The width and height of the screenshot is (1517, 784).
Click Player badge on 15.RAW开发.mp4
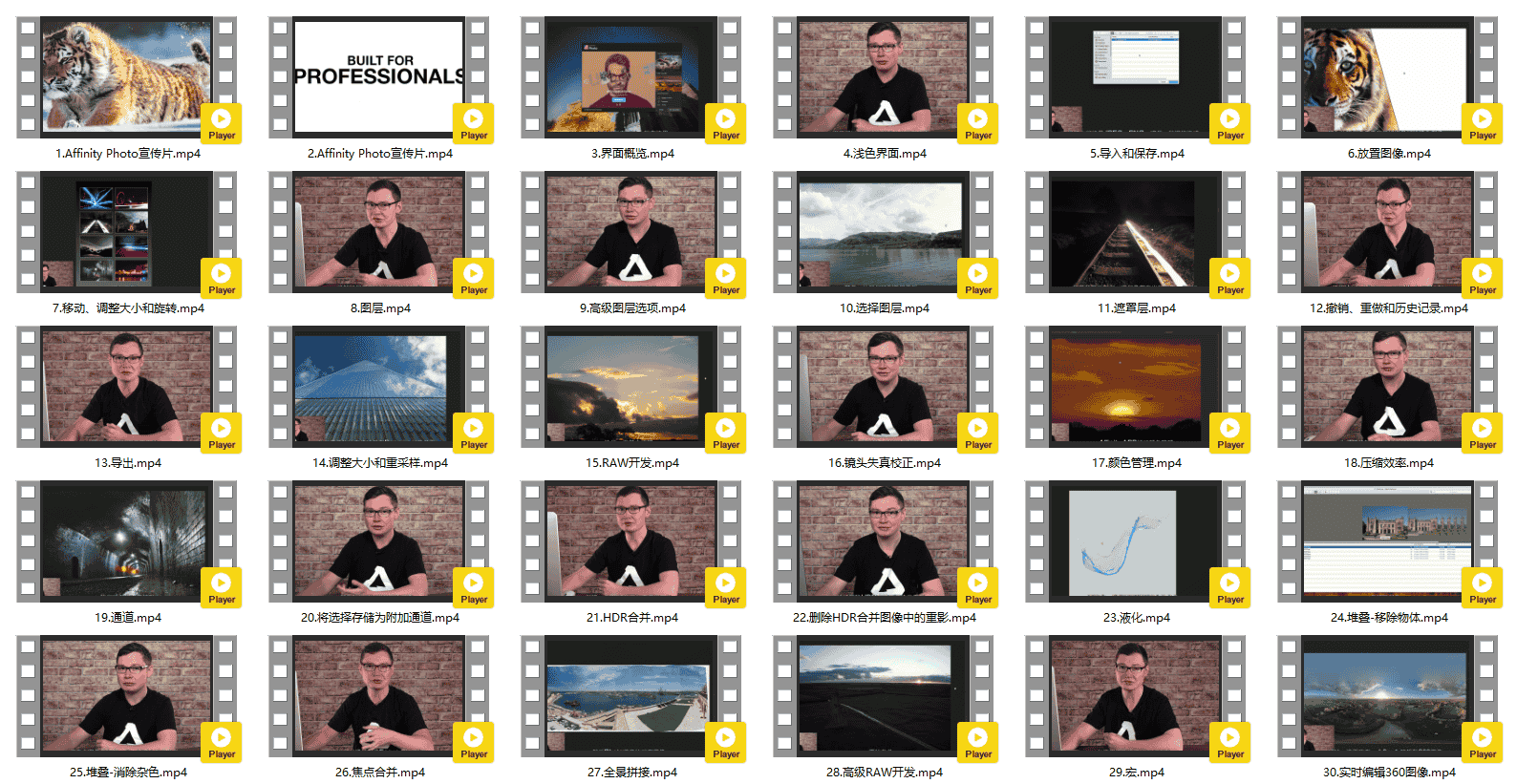pos(726,433)
